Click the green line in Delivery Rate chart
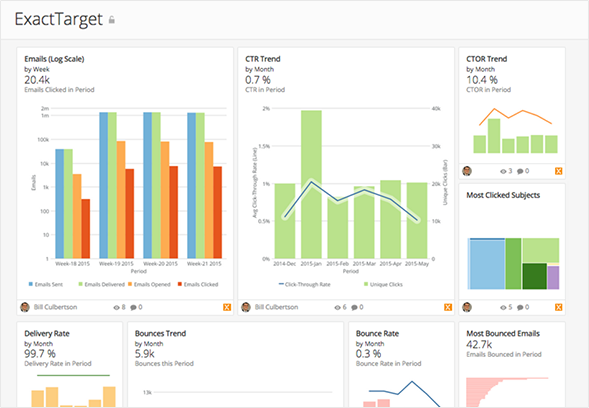Screen dimensions: 589x408 (73, 375)
